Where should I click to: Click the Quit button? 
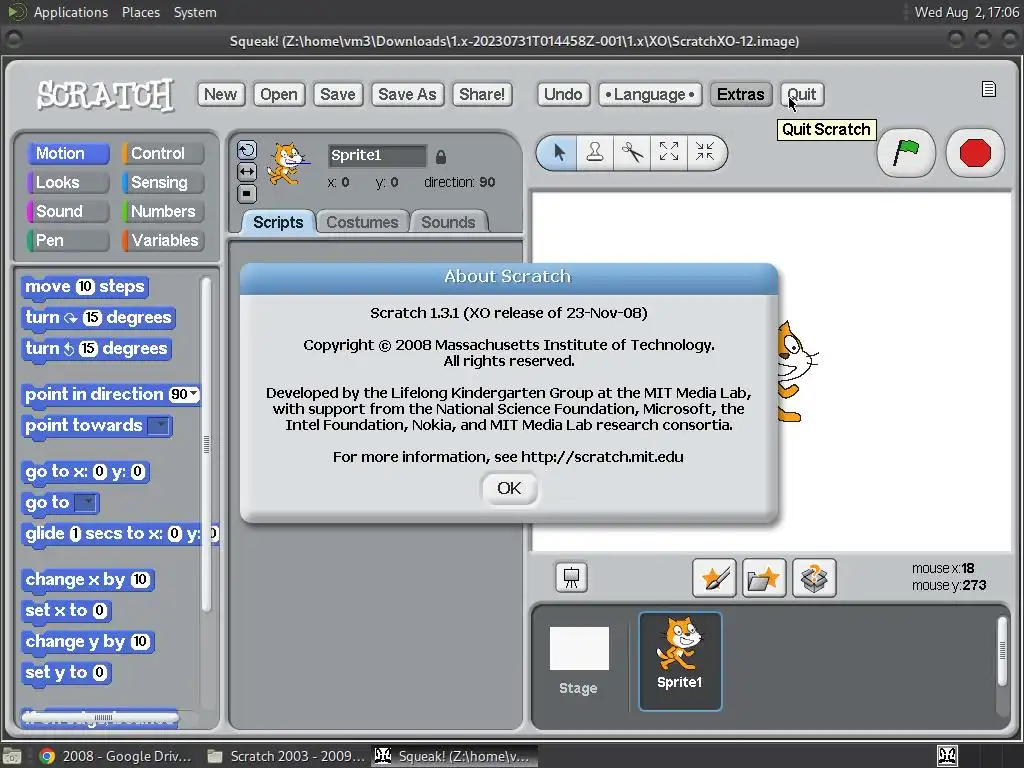coord(802,94)
